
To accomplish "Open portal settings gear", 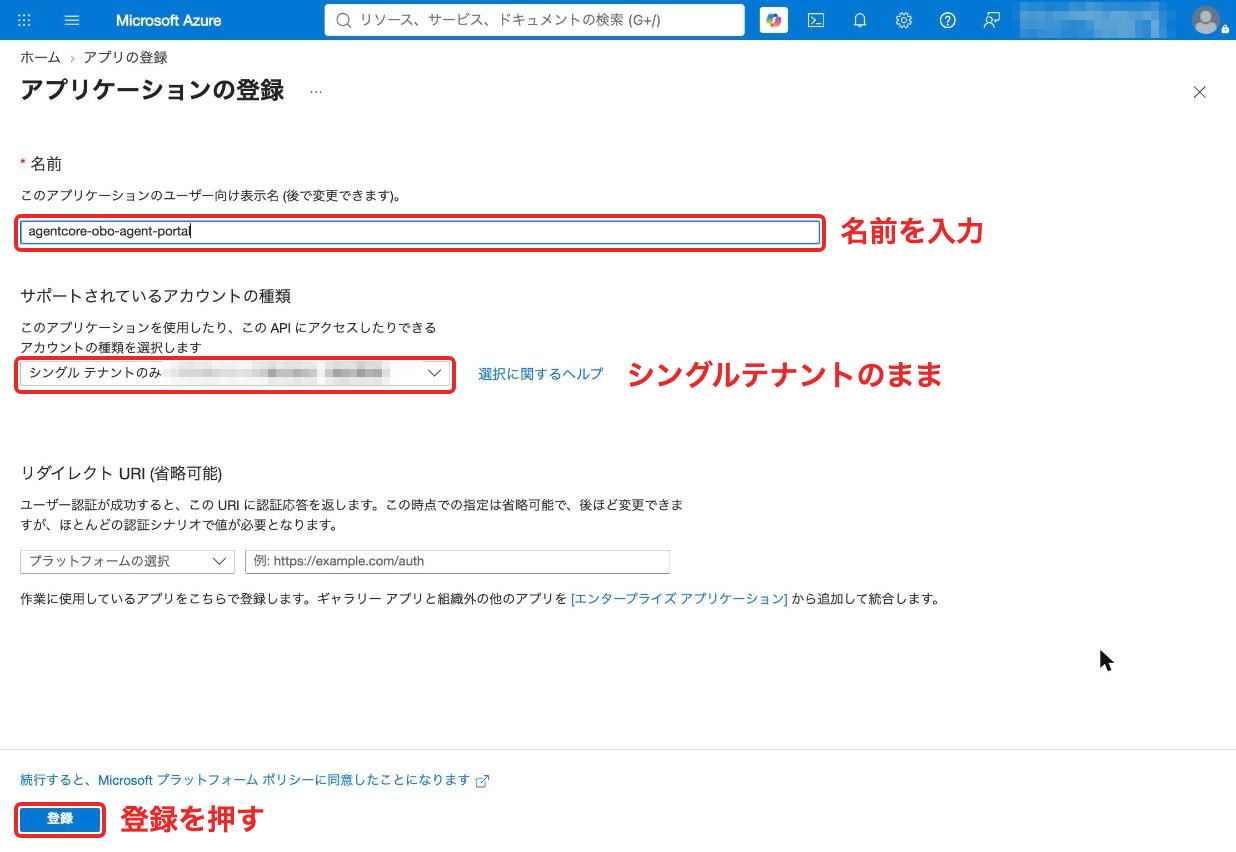I will coord(904,20).
